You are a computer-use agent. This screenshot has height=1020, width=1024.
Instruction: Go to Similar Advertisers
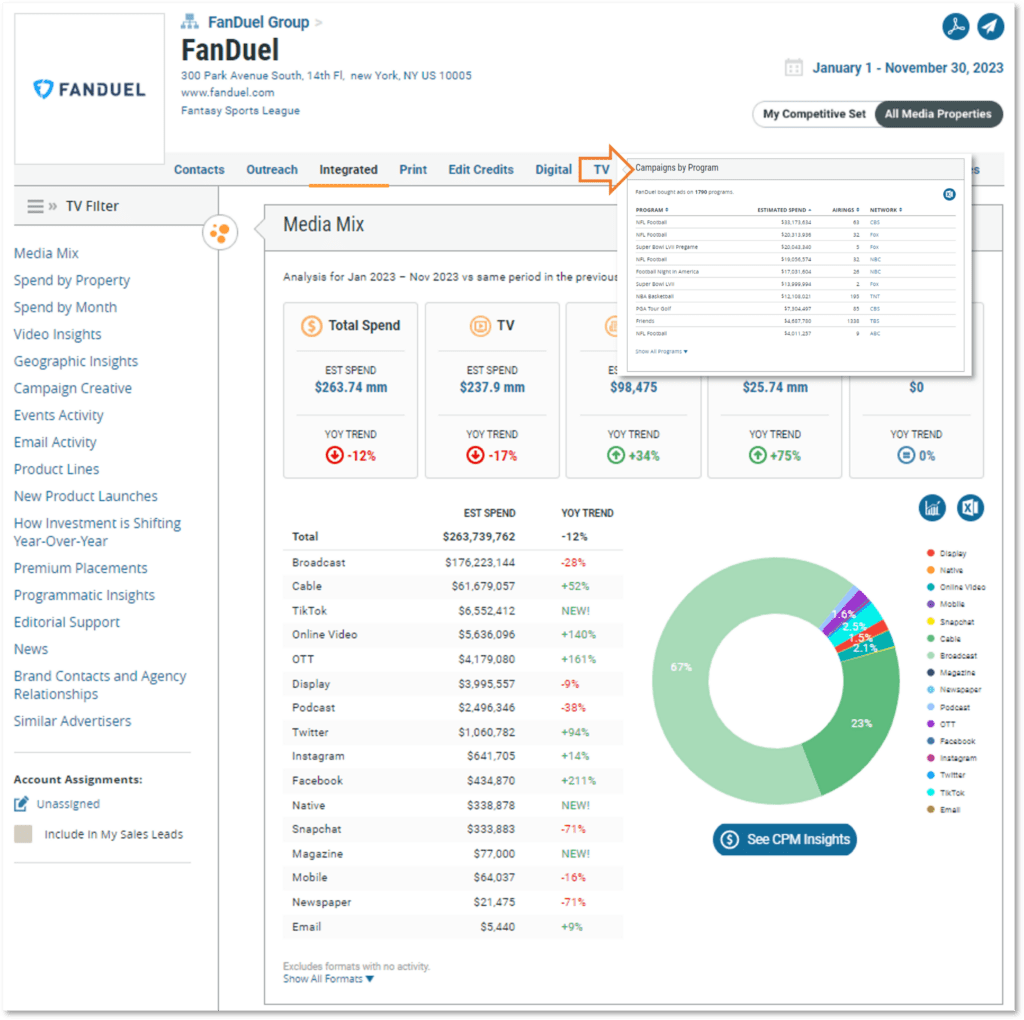coord(72,721)
